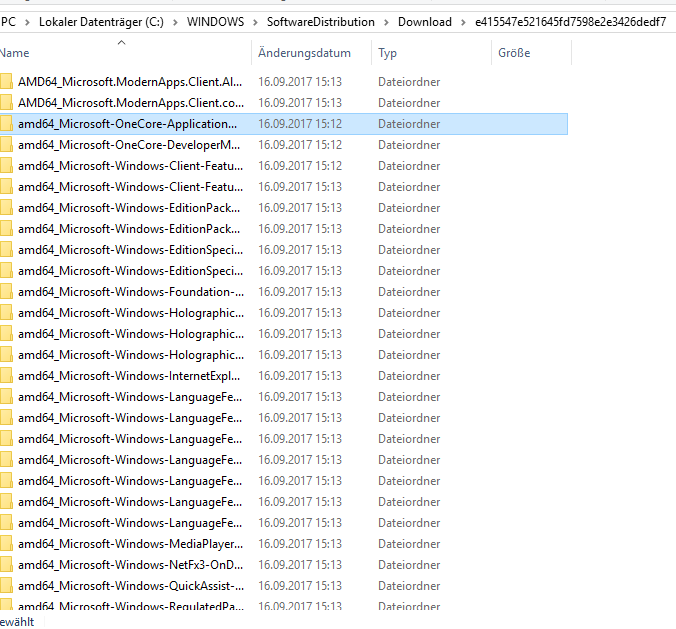Image resolution: width=676 pixels, height=629 pixels.
Task: Click date cell in the InternetExpl... row
Action: pos(300,376)
